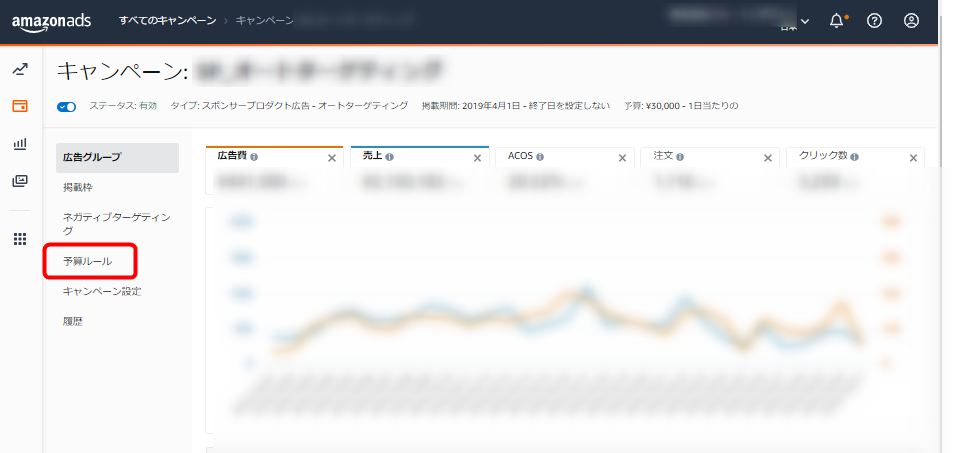The image size is (958, 453).
Task: Open the 掲載枠 menu item
Action: click(x=77, y=187)
